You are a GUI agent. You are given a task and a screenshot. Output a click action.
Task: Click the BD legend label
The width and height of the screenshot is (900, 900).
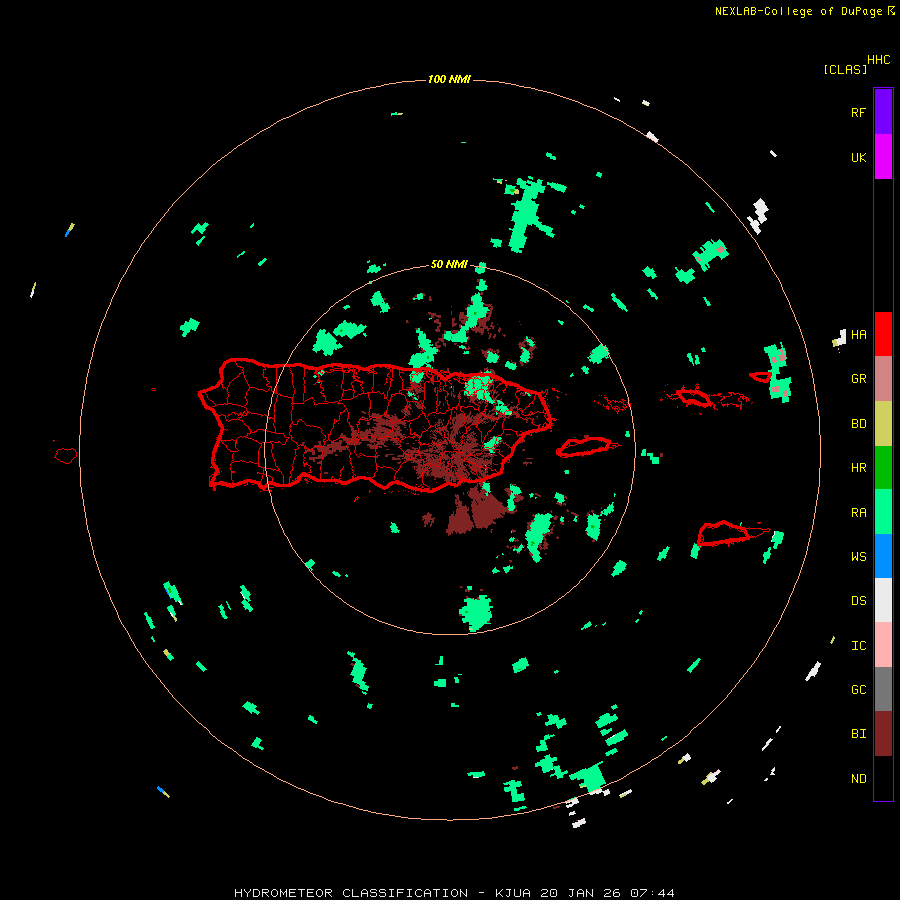858,424
